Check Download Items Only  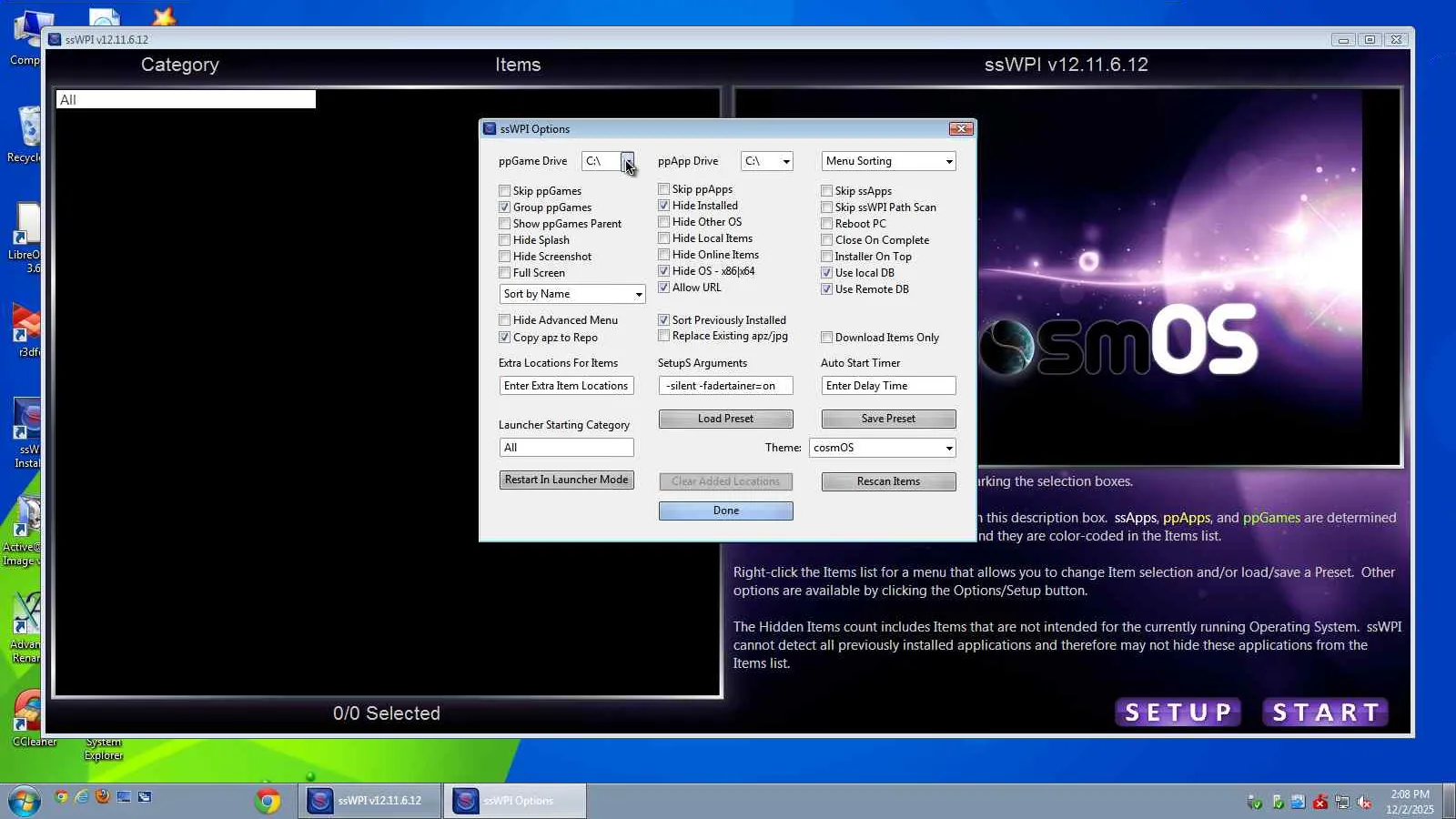826,338
